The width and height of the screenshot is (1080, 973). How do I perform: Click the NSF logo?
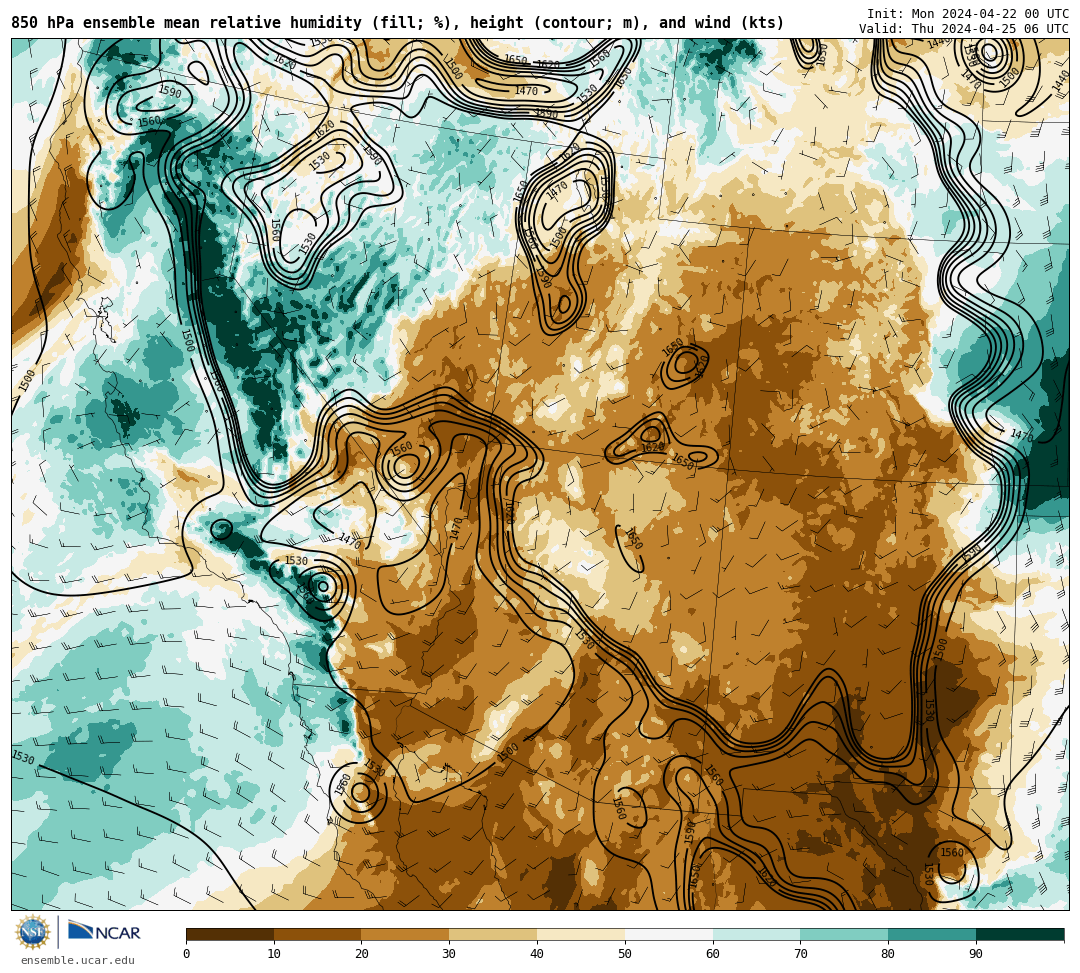(33, 933)
